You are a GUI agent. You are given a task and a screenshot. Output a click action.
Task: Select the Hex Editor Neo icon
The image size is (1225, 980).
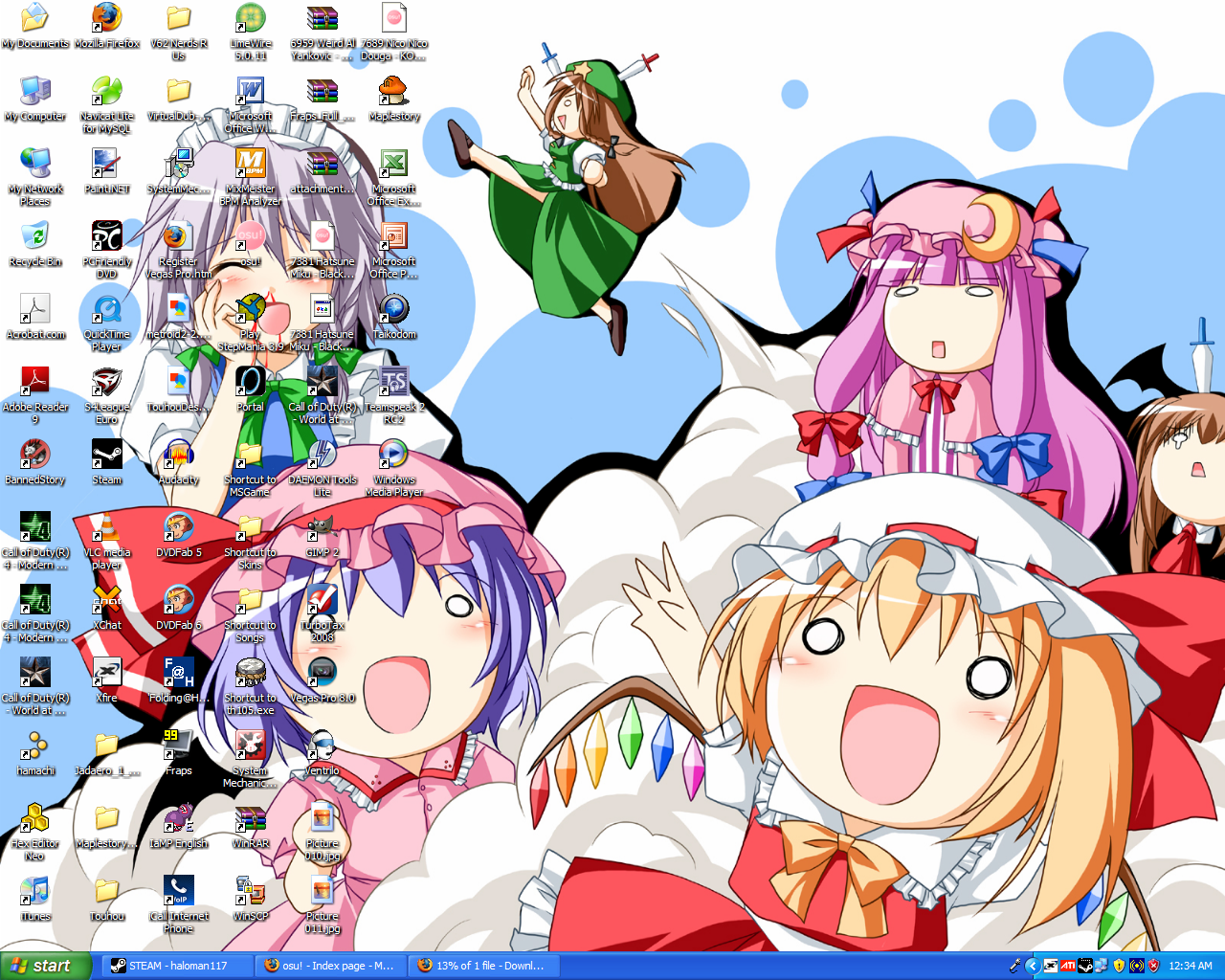pos(35,818)
